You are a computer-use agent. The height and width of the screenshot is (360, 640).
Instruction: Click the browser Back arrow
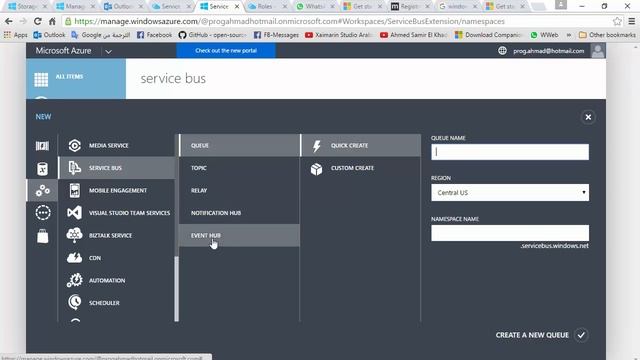pos(9,21)
